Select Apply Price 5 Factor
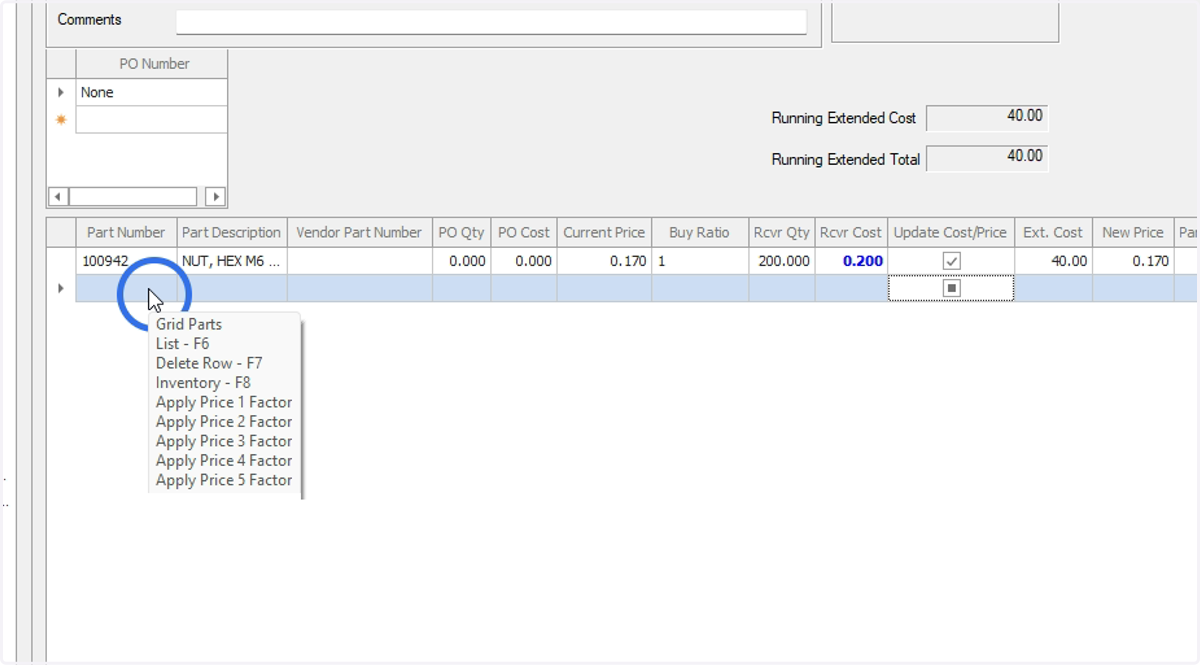Image resolution: width=1200 pixels, height=665 pixels. click(224, 480)
